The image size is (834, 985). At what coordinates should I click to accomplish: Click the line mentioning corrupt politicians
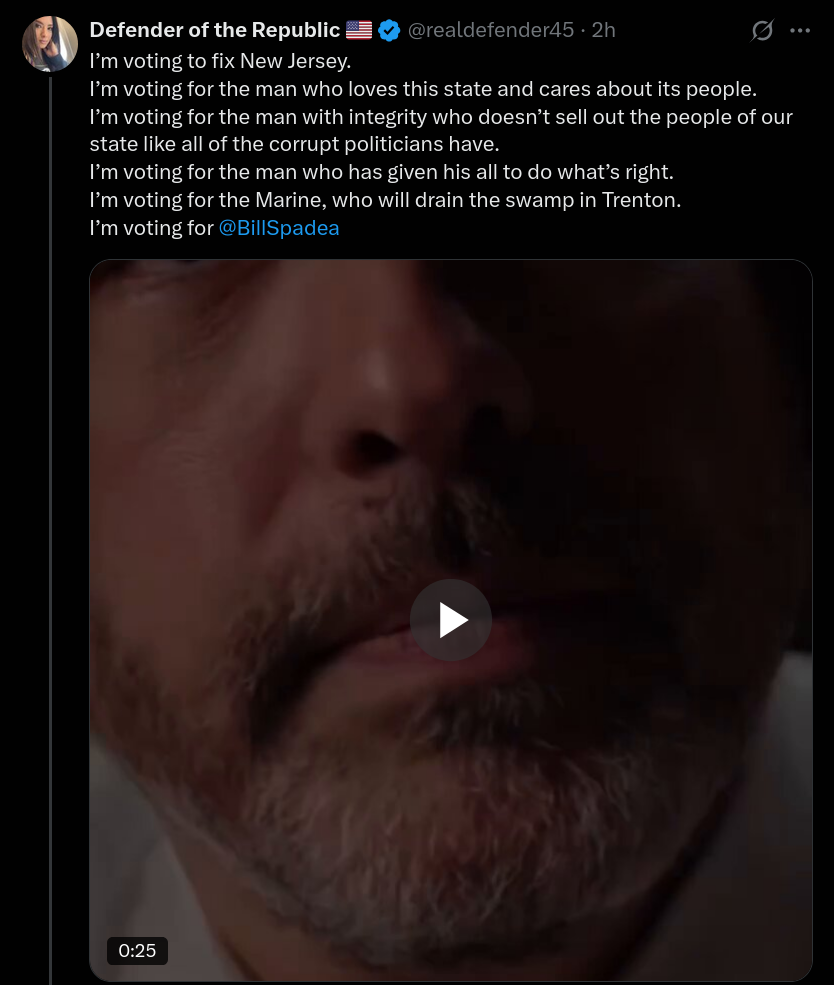click(x=295, y=144)
